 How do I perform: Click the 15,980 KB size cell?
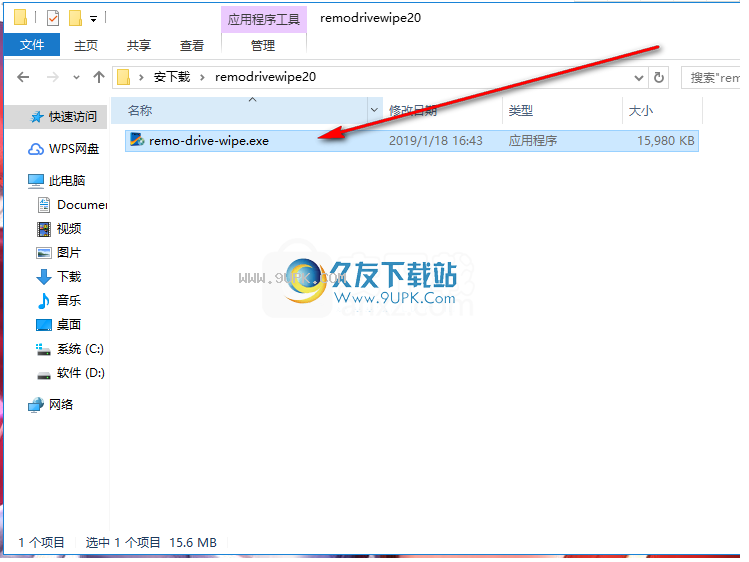click(x=665, y=141)
